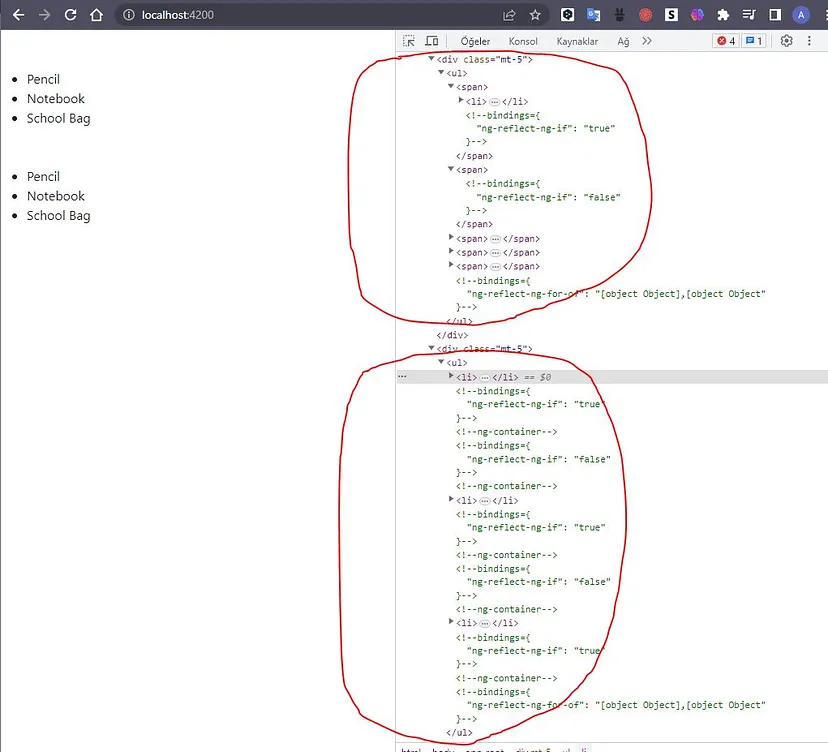This screenshot has height=752, width=828.
Task: Open the Google Translate extension
Action: (x=594, y=15)
